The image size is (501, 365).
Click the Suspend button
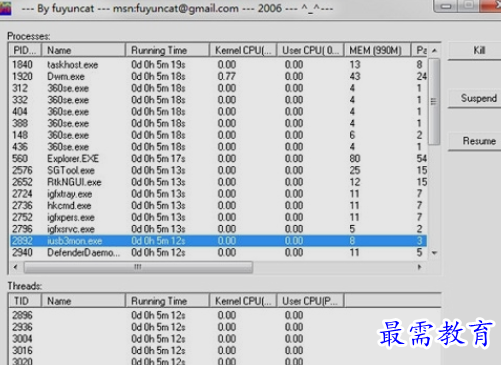(475, 98)
